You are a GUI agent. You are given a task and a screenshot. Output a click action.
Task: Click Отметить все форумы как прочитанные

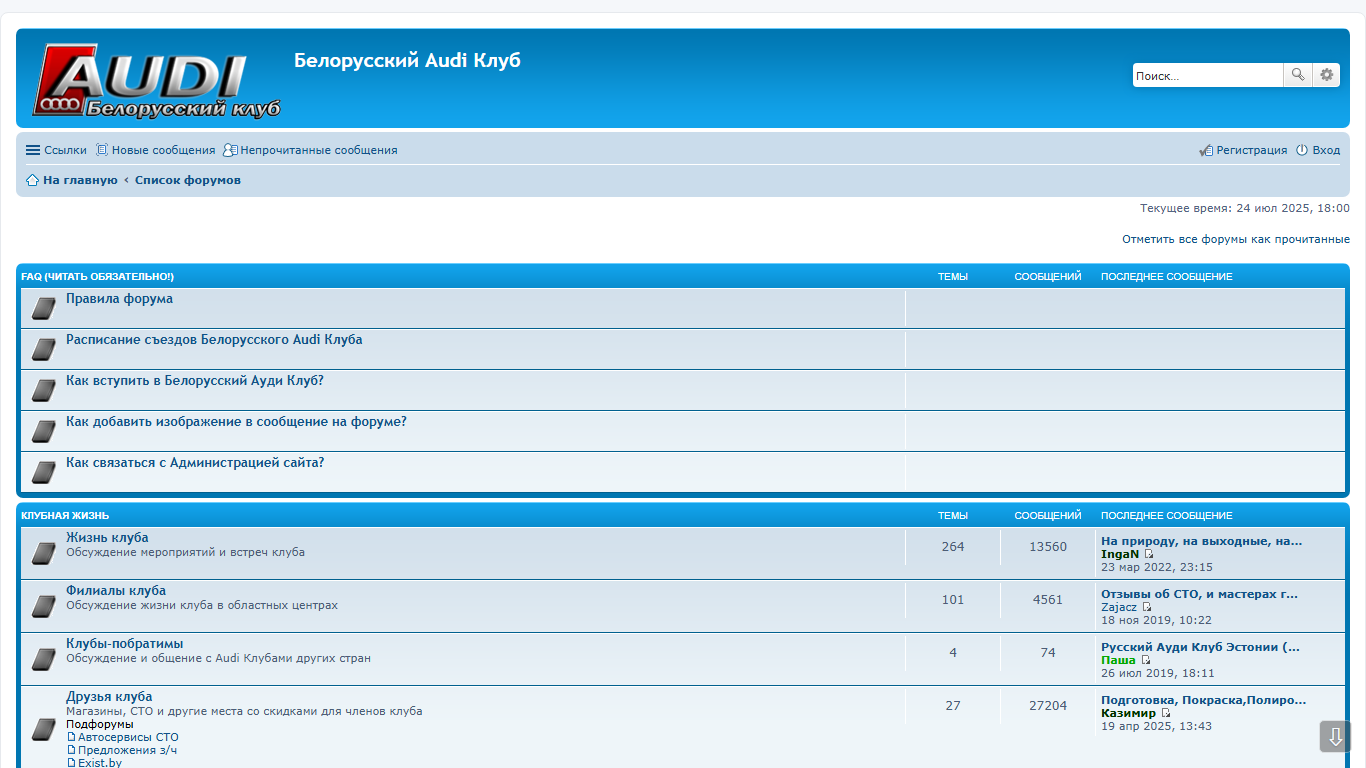point(1236,239)
